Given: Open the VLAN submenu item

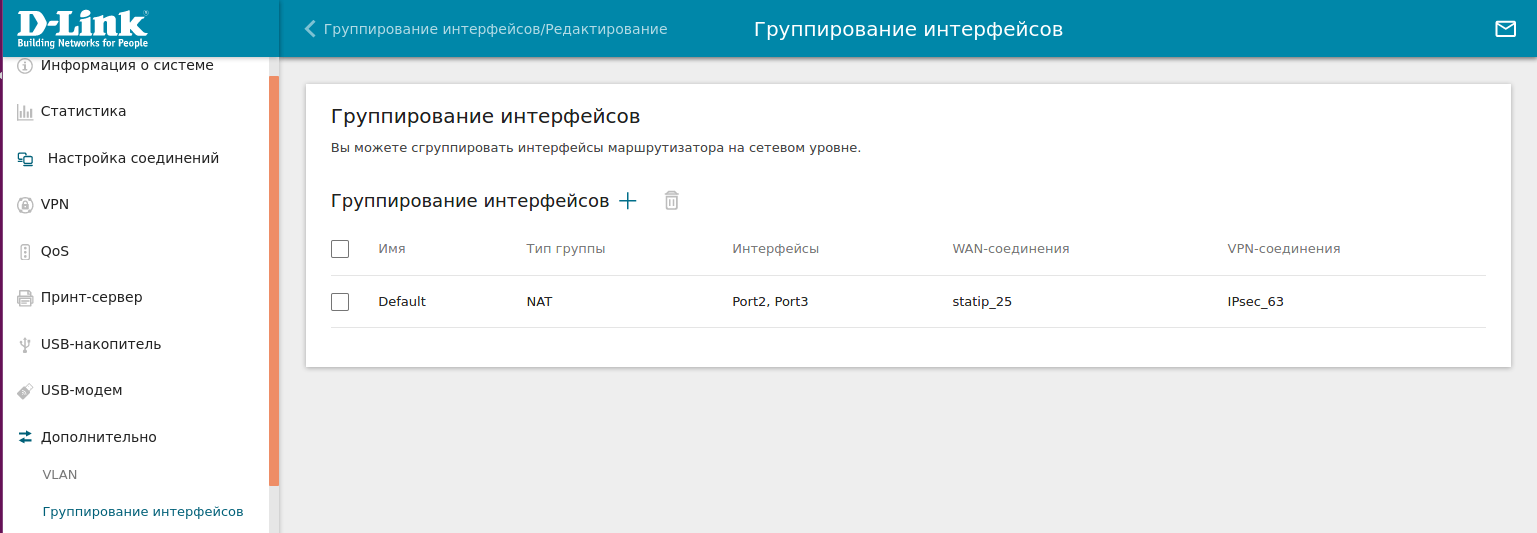Looking at the screenshot, I should (x=60, y=475).
